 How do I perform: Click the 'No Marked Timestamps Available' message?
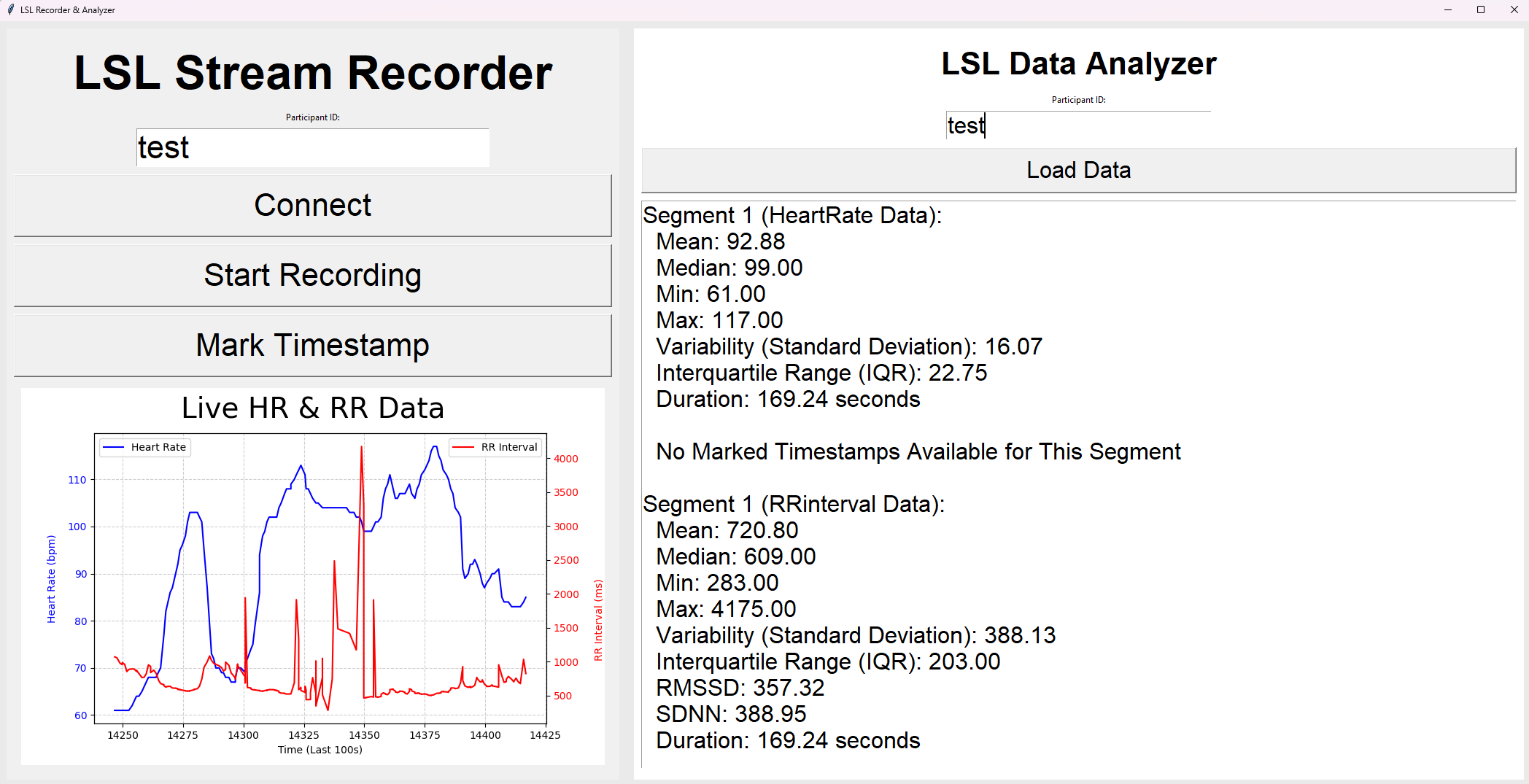(x=918, y=451)
